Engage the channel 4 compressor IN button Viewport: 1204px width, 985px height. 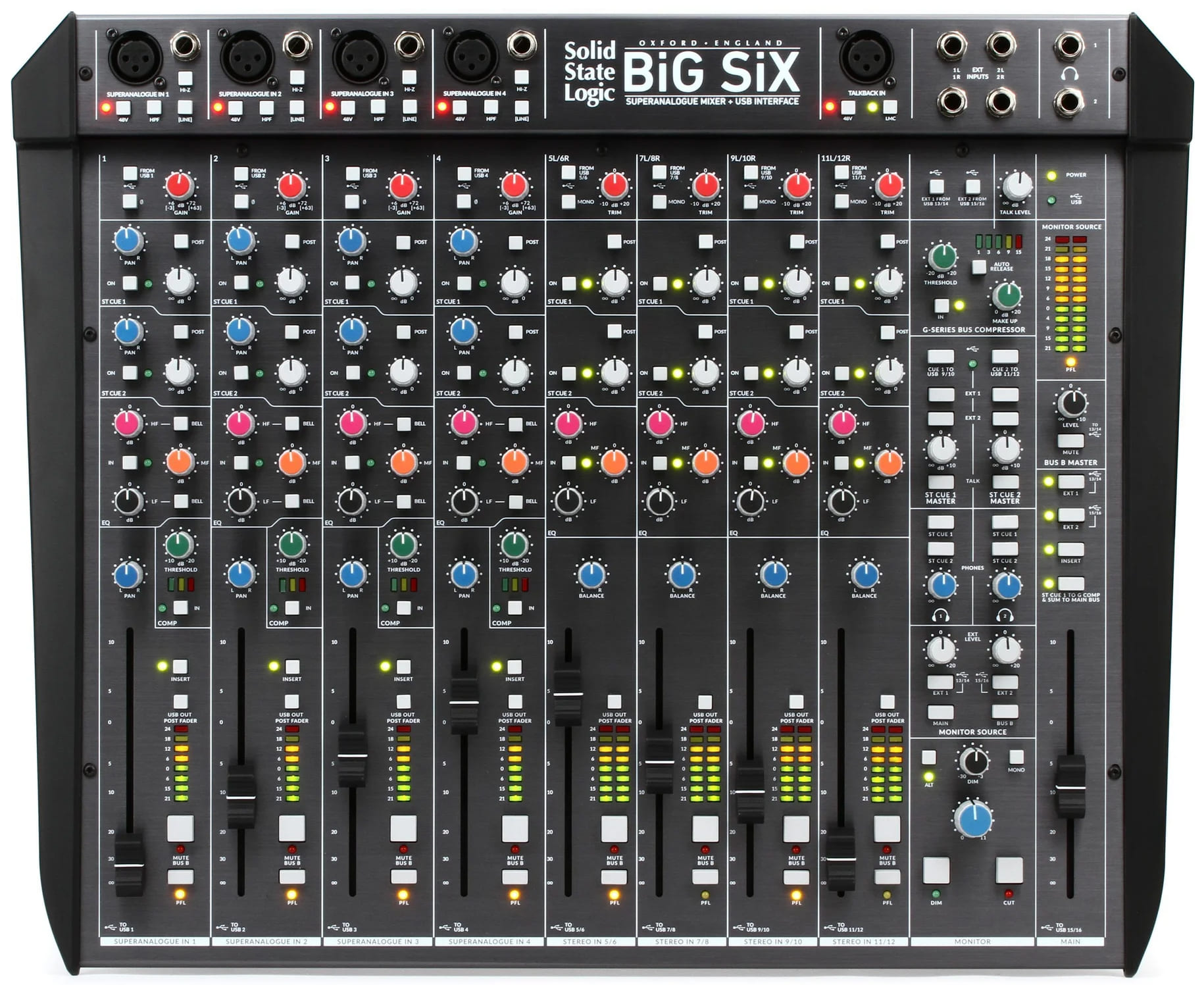(x=515, y=608)
